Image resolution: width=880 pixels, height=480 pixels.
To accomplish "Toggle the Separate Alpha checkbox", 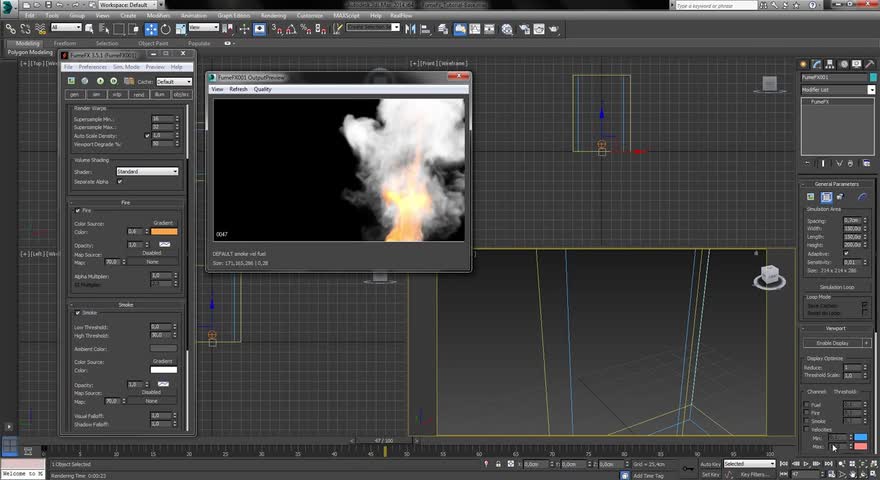I will pyautogui.click(x=120, y=181).
